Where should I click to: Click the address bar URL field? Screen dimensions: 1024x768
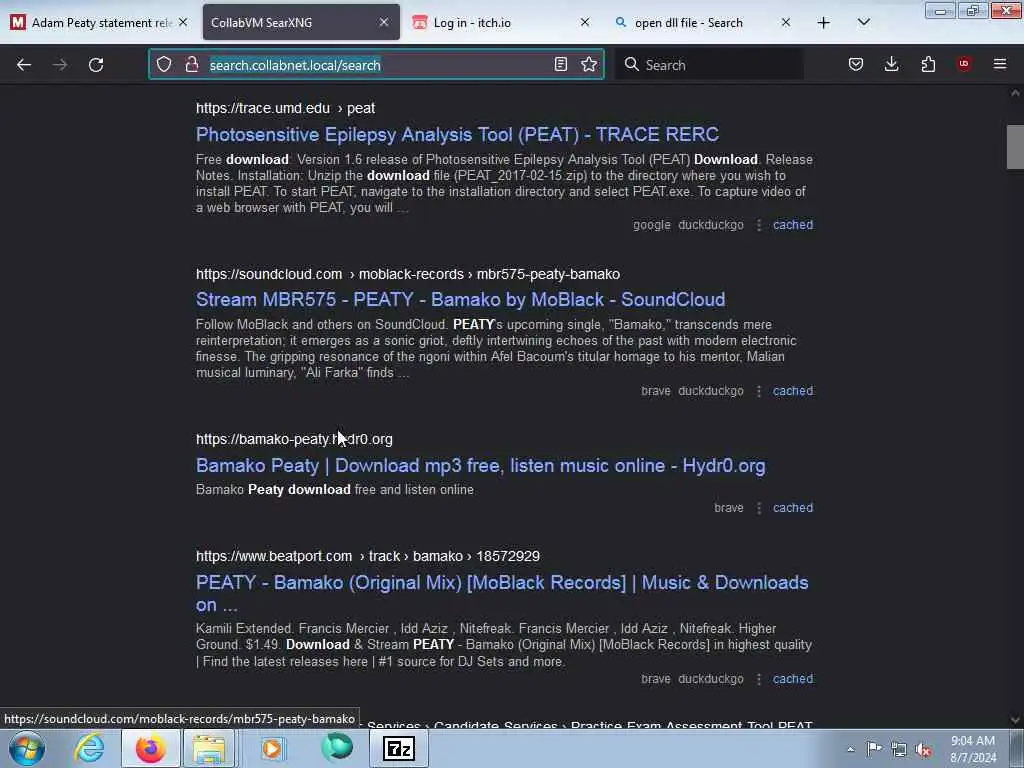(x=376, y=65)
